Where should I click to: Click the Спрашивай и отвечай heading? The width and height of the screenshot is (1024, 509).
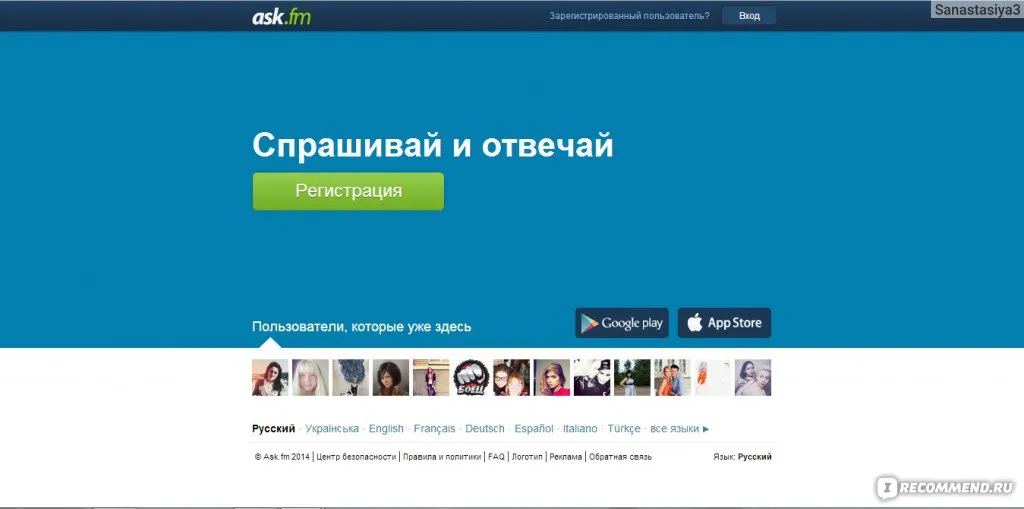click(x=433, y=145)
